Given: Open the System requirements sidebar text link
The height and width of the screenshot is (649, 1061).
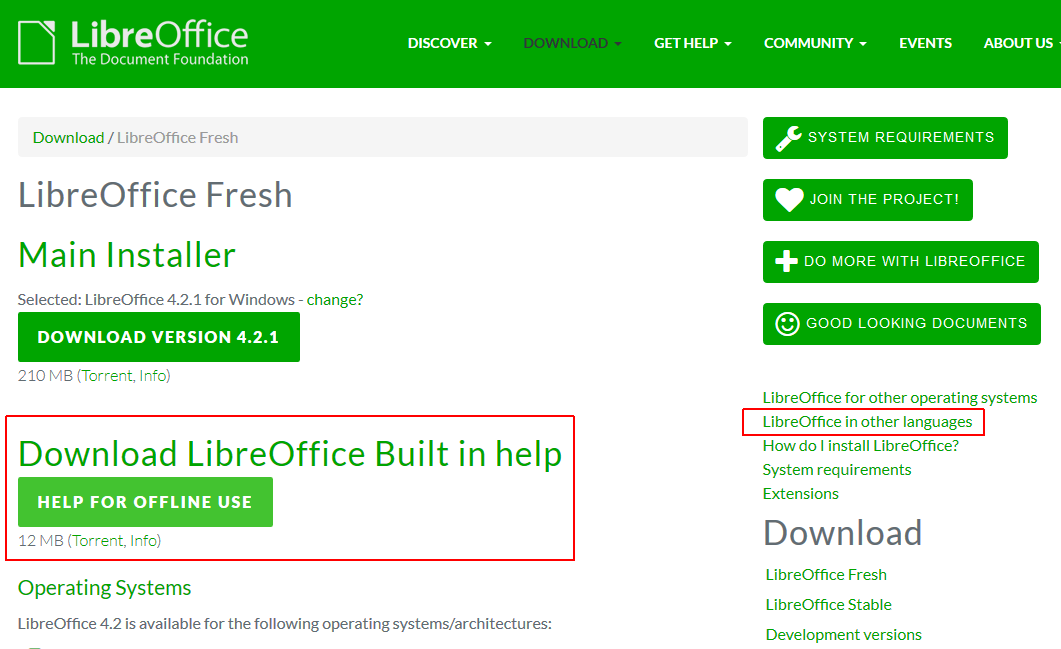Looking at the screenshot, I should coord(836,470).
